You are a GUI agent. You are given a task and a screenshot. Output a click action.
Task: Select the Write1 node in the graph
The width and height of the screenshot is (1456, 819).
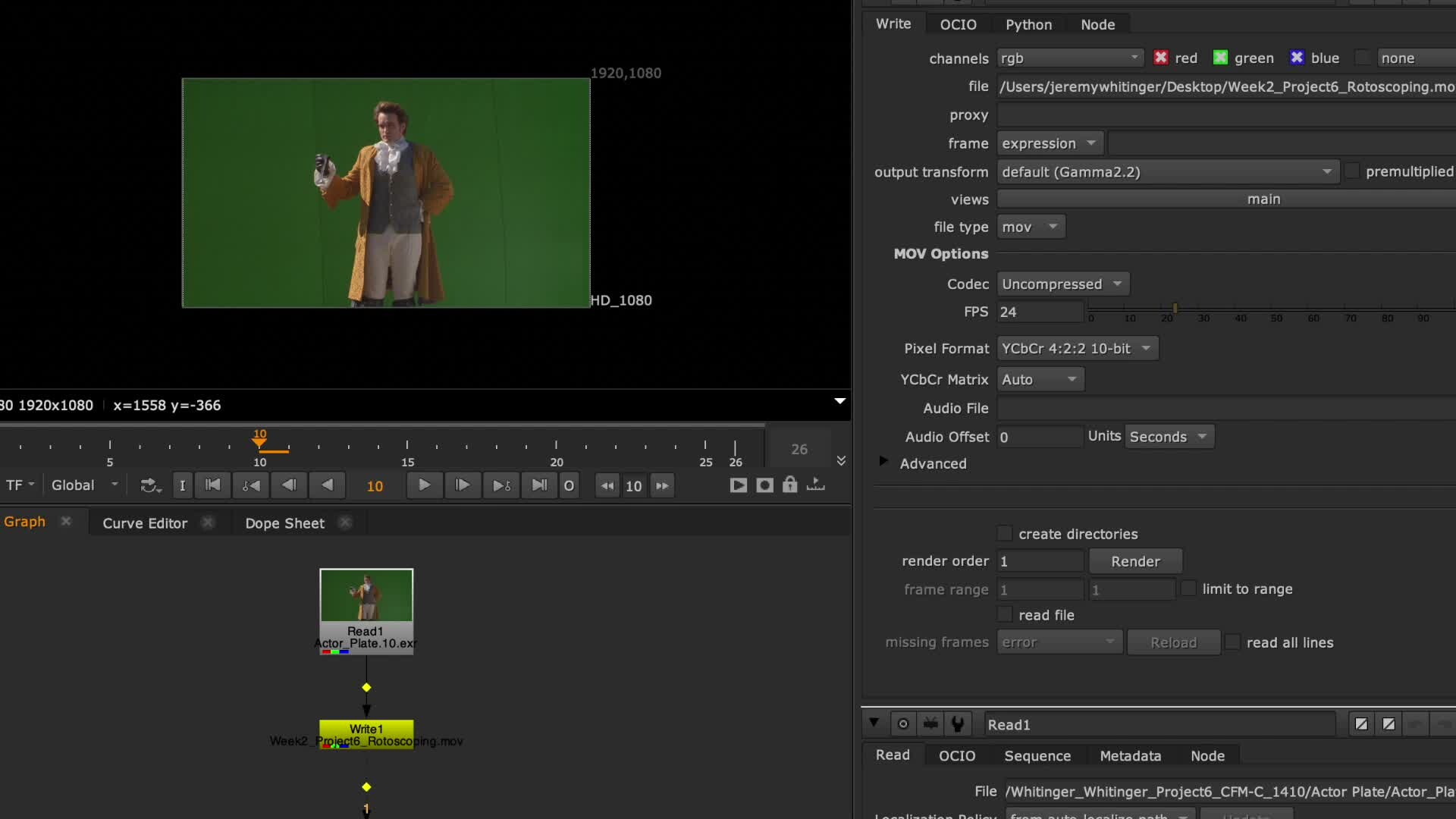(366, 729)
